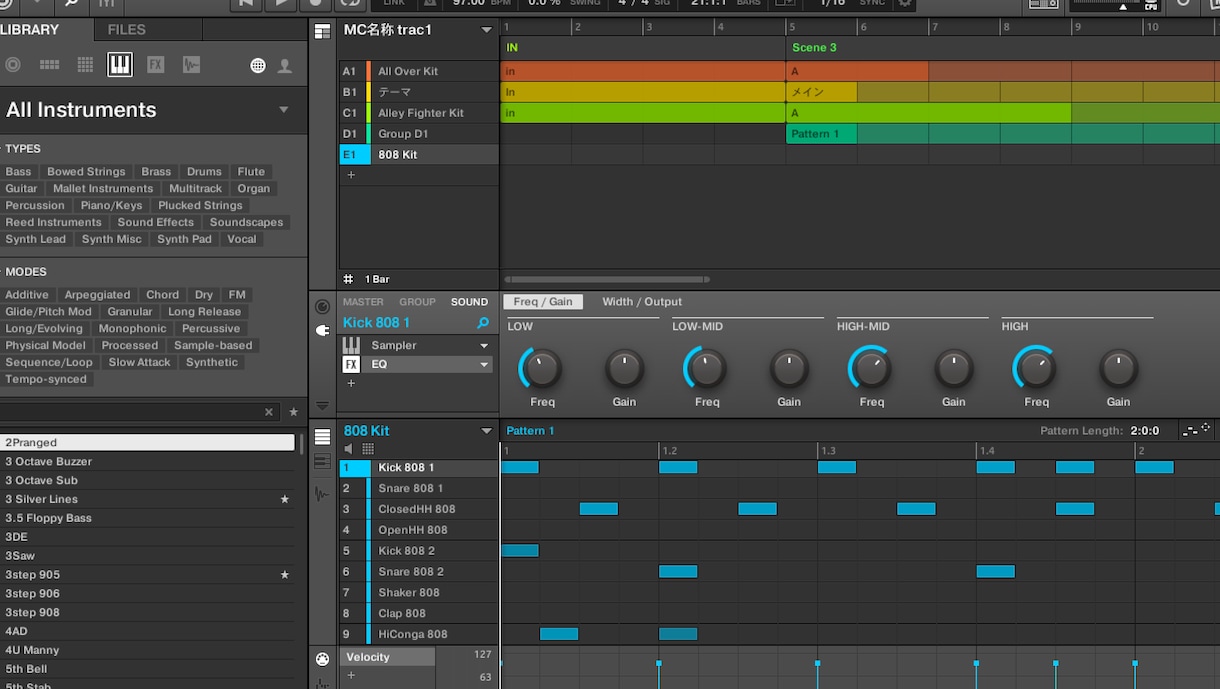Switch to the FILES tab

click(x=126, y=30)
